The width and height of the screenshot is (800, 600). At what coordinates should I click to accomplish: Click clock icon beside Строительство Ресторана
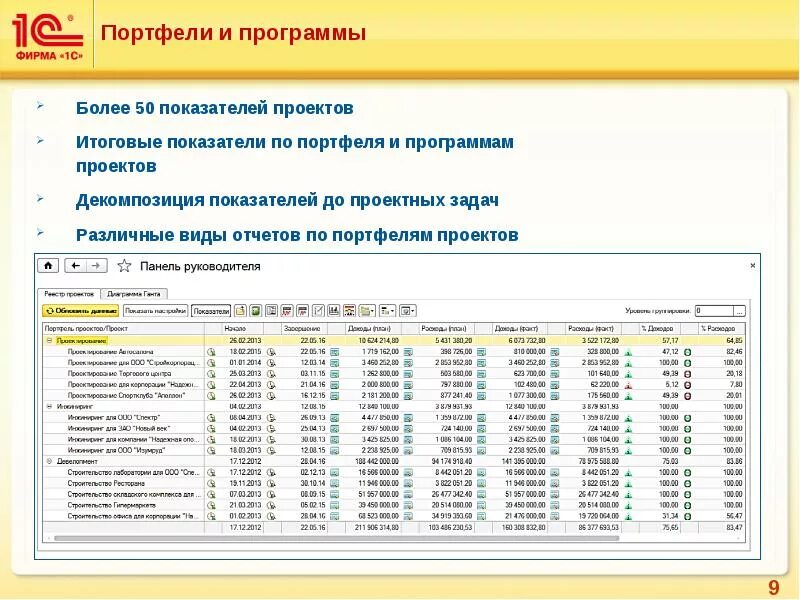pyautogui.click(x=211, y=483)
